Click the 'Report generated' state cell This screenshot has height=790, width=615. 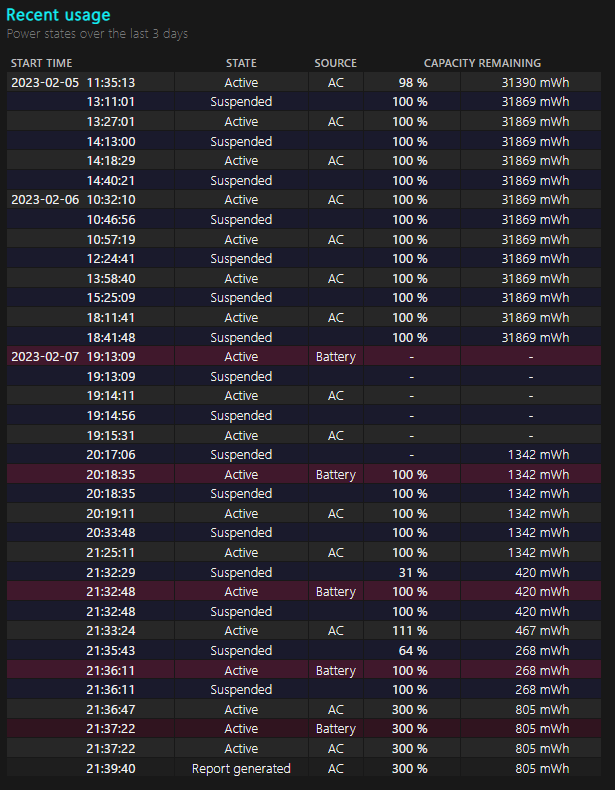click(x=241, y=769)
